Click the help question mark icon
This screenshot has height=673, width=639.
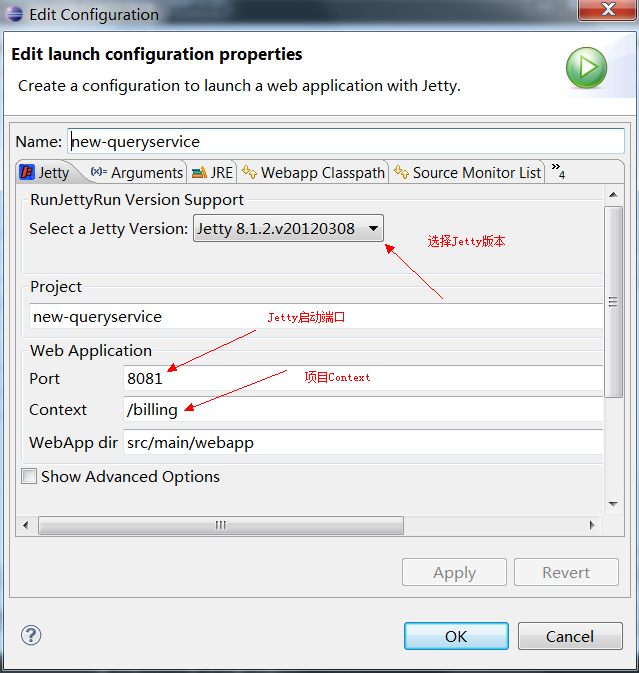click(x=31, y=635)
